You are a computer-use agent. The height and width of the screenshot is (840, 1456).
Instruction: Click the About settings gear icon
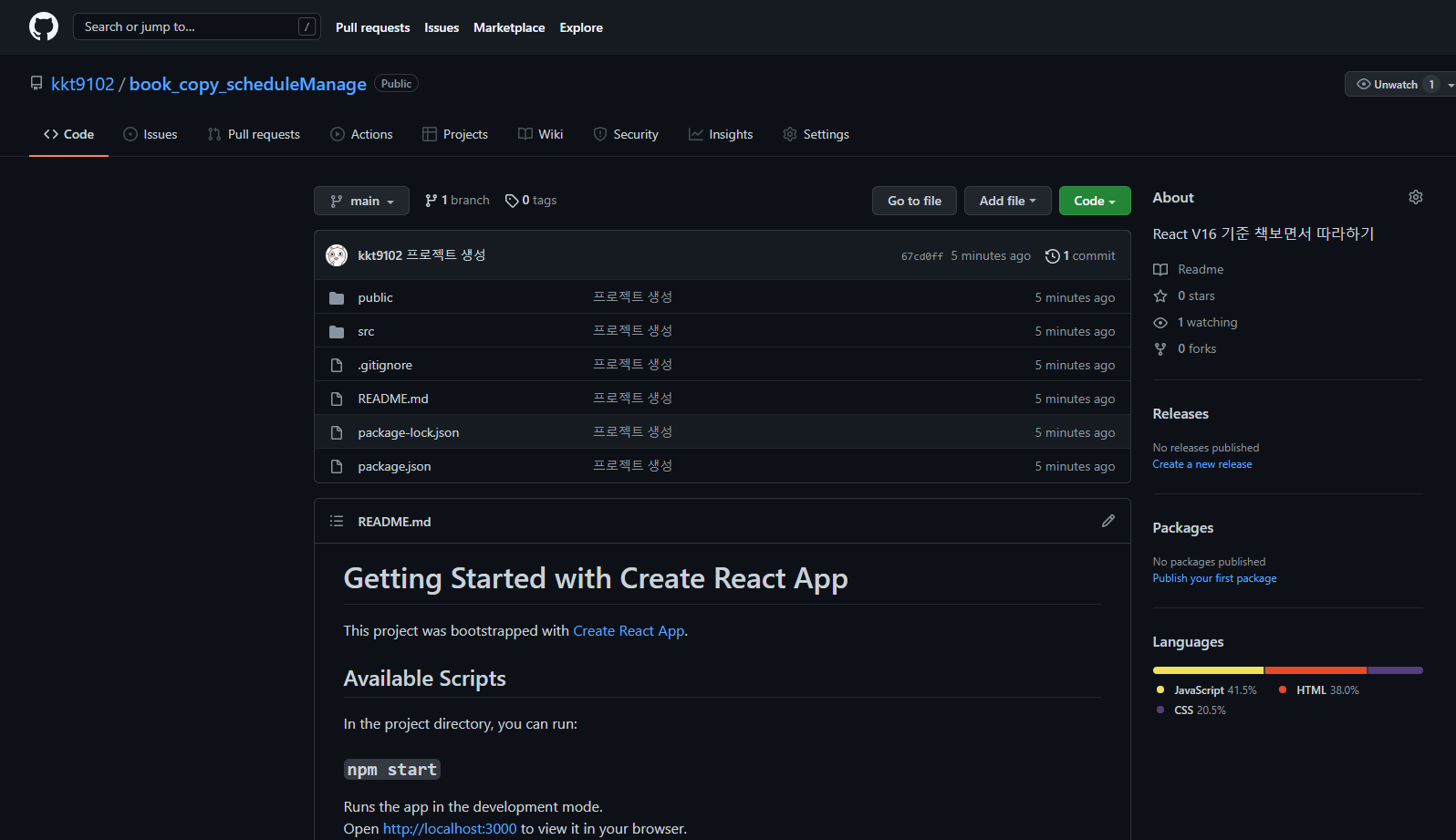click(1415, 197)
